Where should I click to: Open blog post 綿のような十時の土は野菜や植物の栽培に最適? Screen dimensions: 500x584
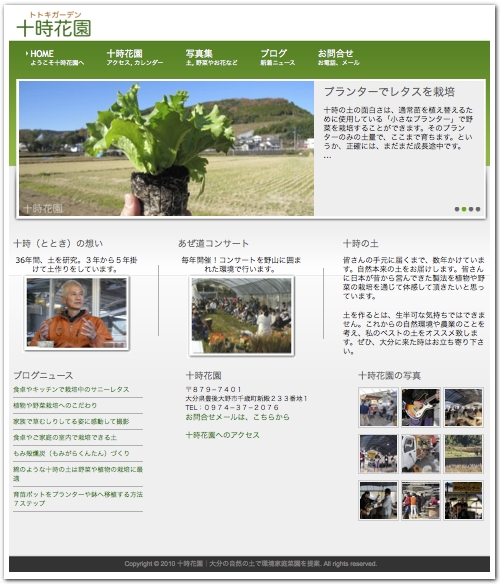78,474
